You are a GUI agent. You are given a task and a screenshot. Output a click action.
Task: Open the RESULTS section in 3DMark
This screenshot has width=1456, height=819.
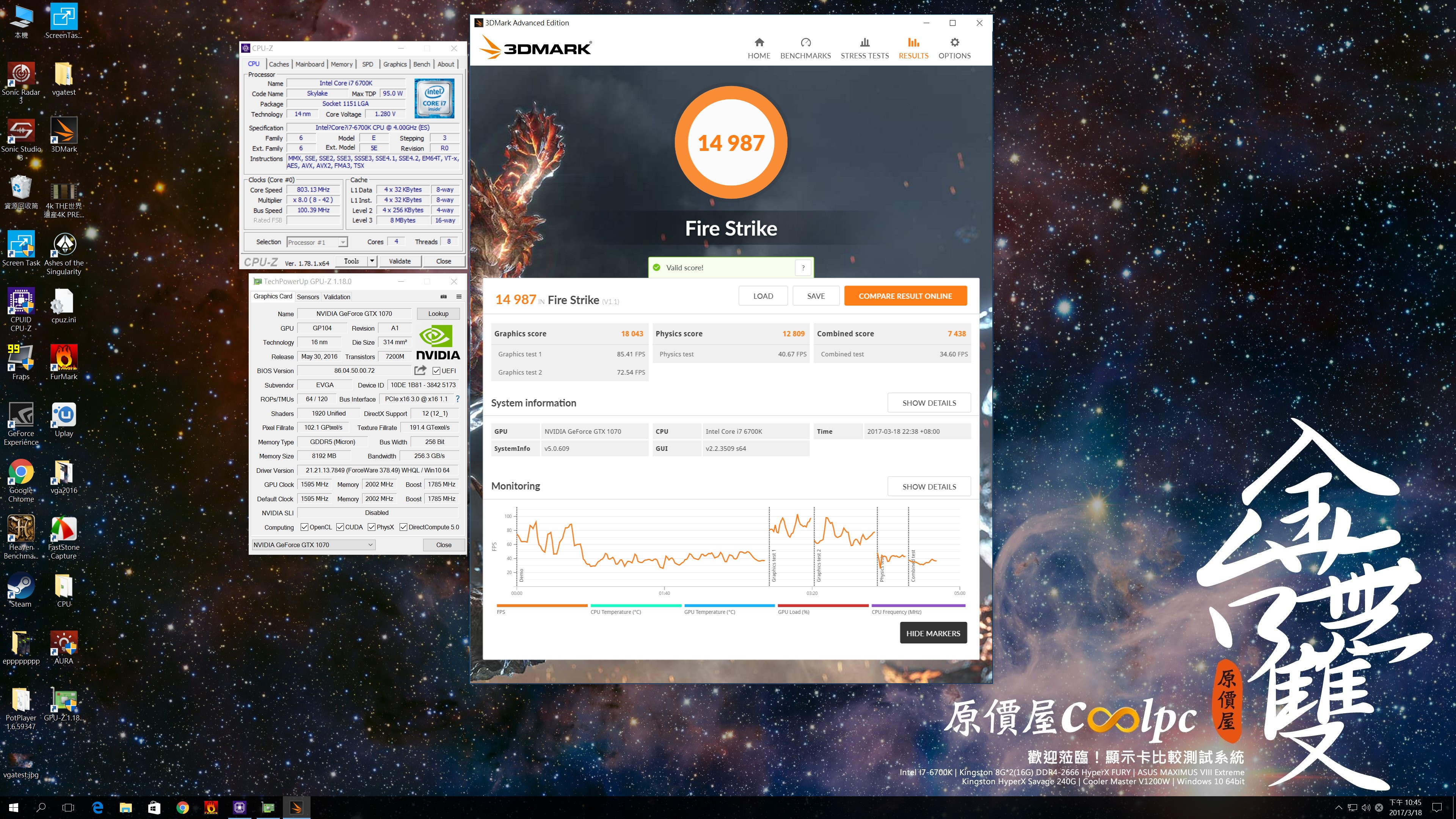[913, 49]
